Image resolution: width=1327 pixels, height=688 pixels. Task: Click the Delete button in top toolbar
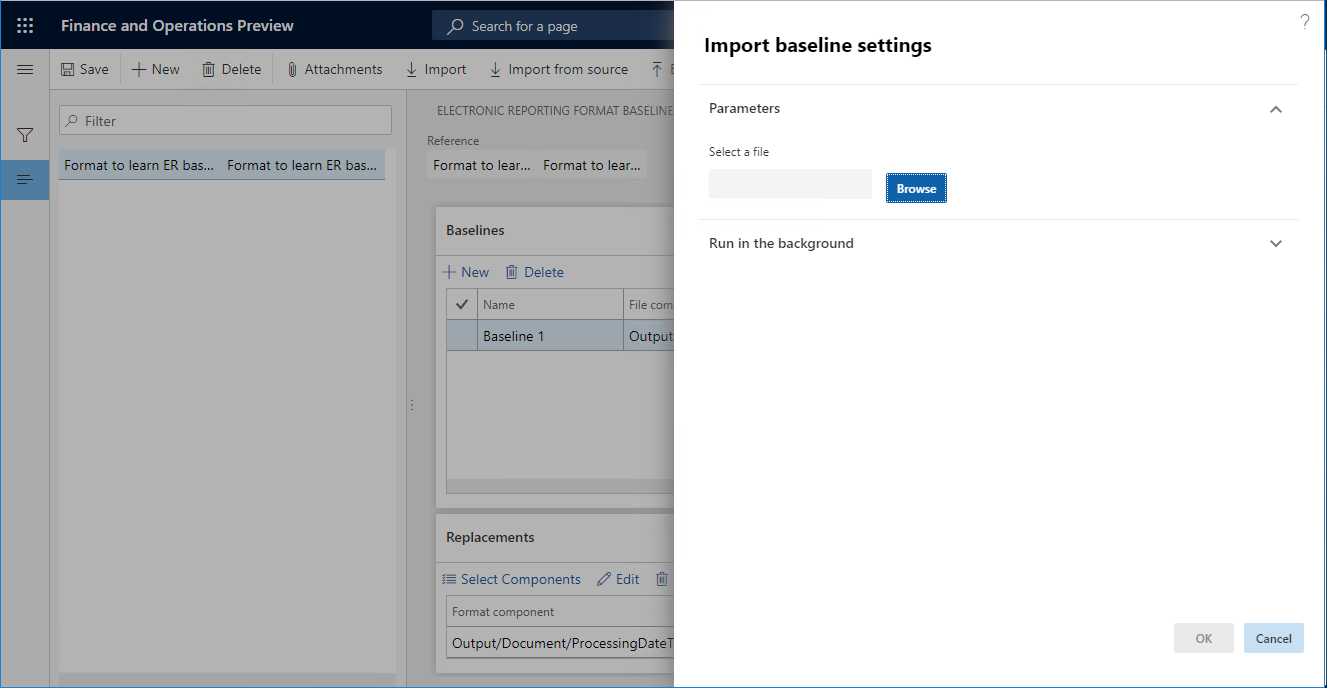[231, 69]
